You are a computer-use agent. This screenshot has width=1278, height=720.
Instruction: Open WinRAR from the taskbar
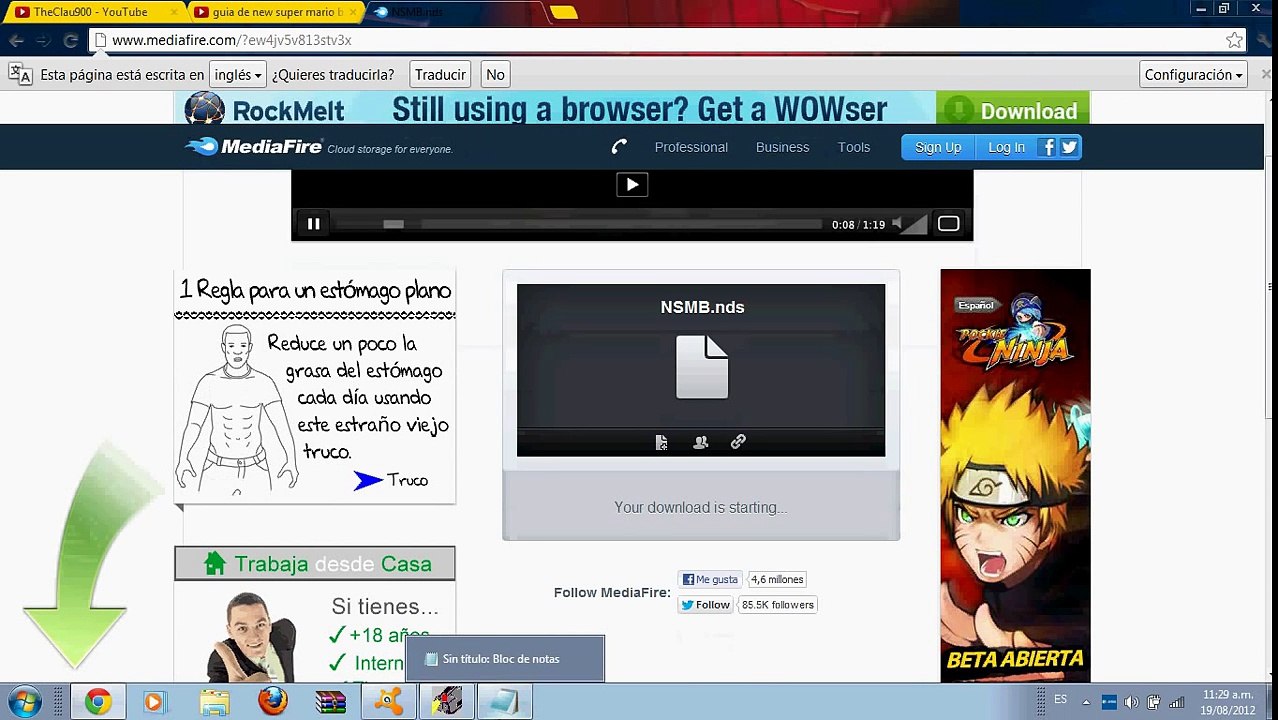pos(330,702)
